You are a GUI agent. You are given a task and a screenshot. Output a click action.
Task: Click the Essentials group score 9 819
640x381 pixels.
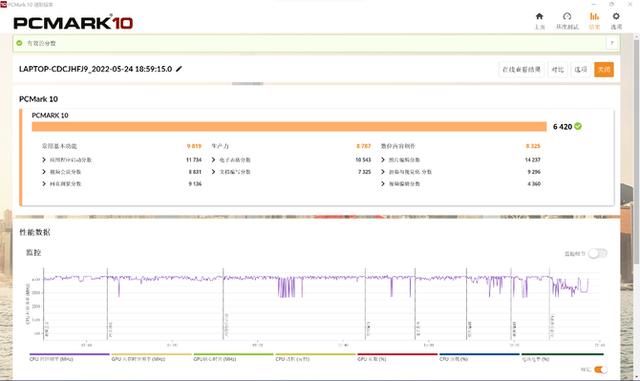point(194,146)
